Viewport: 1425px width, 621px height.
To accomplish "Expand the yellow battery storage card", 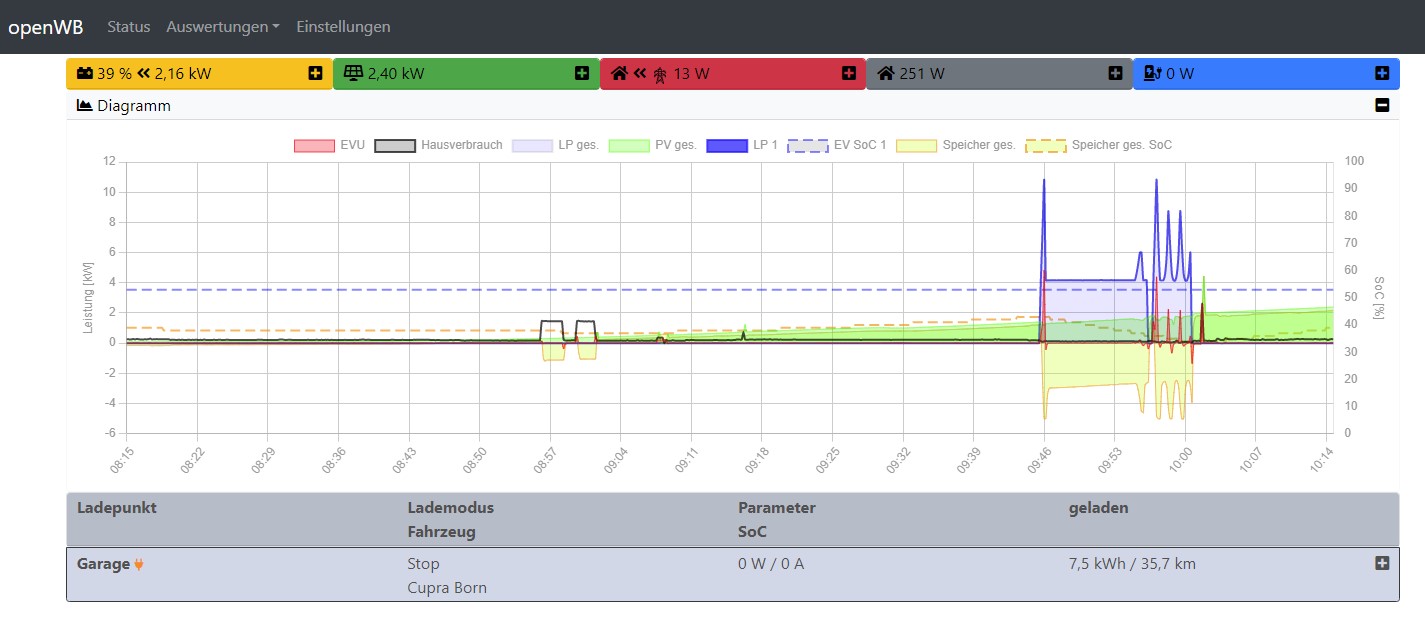I will pos(315,73).
